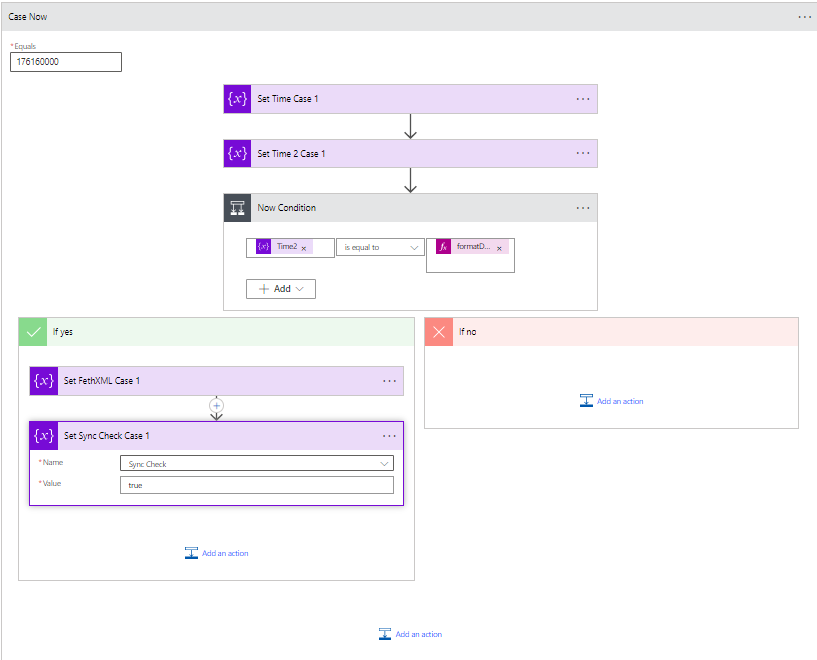Image resolution: width=817 pixels, height=660 pixels.
Task: Remove the formatD expression token
Action: tap(499, 248)
